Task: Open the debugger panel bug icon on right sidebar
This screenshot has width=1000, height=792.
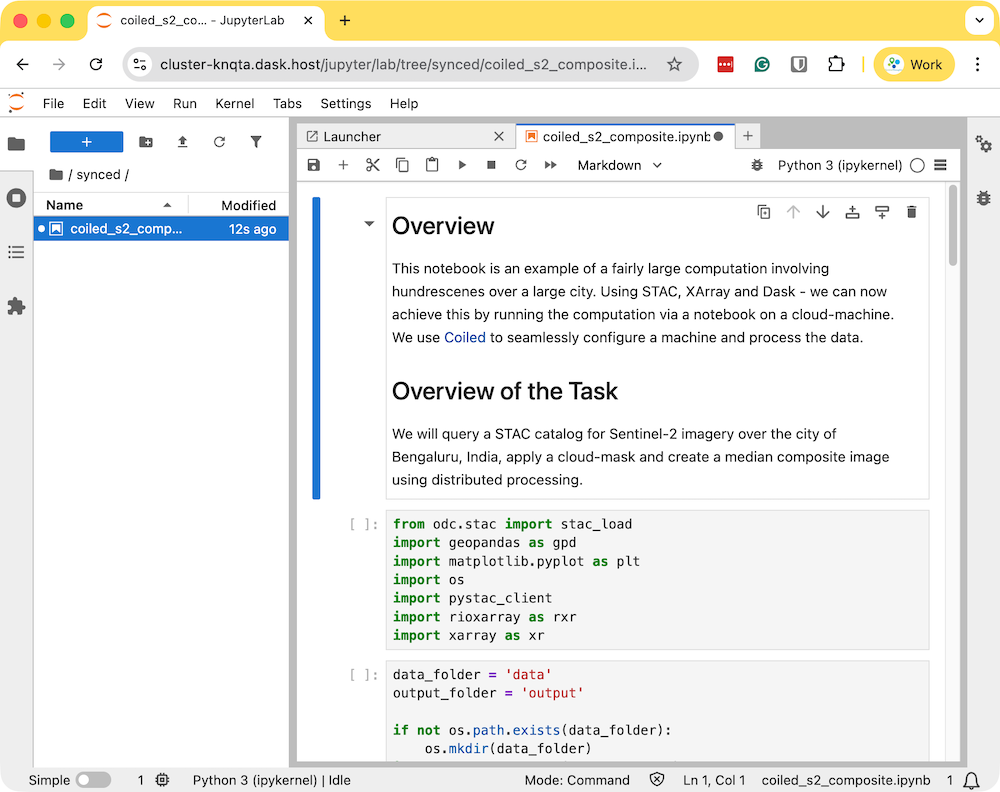Action: (x=984, y=198)
